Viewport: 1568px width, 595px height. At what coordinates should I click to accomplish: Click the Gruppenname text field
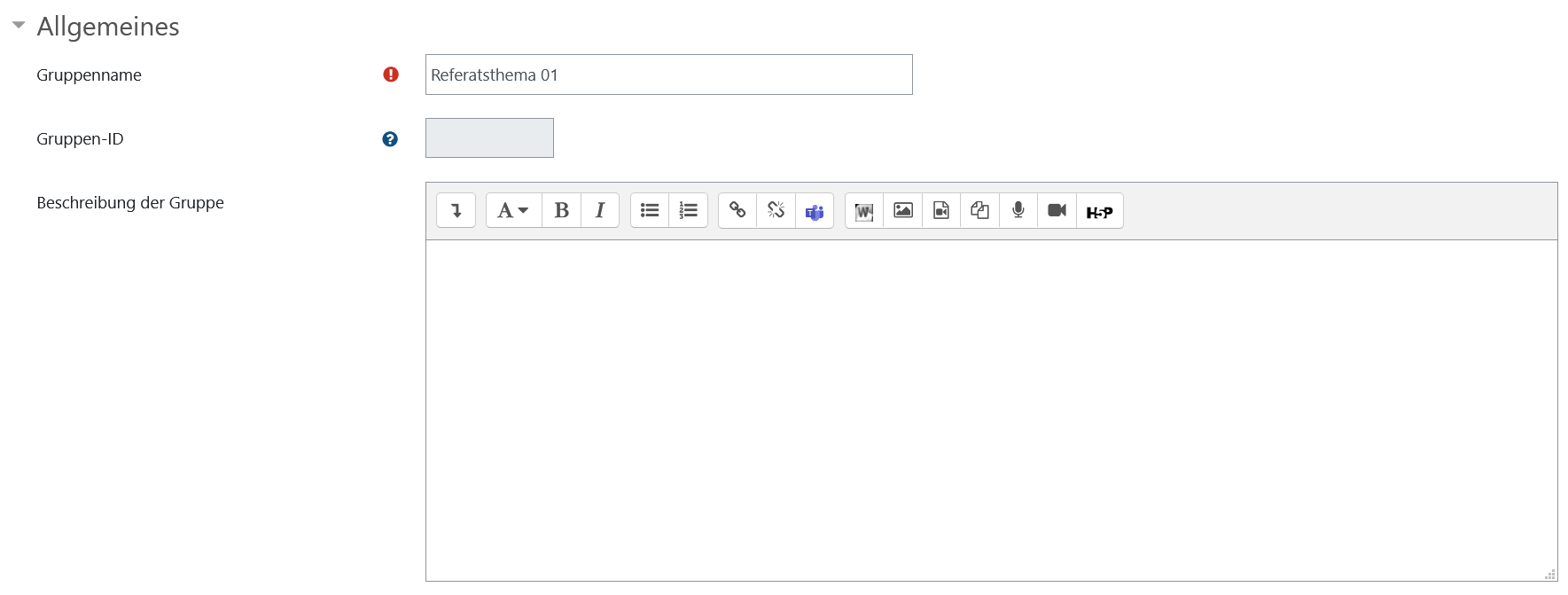click(668, 74)
